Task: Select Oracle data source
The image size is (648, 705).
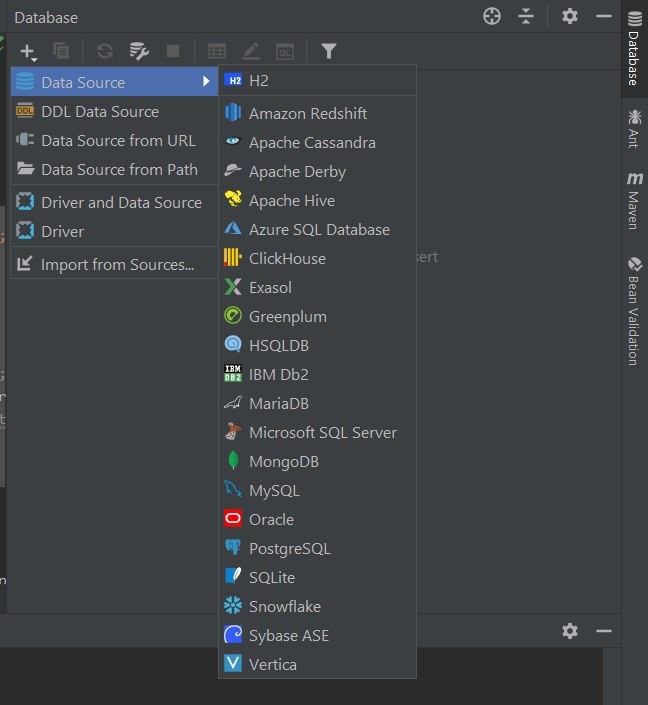Action: (317, 519)
